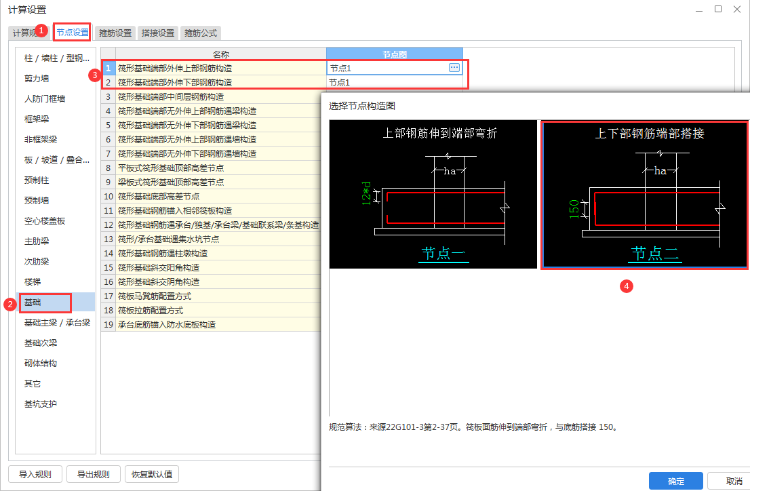Select 基础主梁 / 承台梁 in component list
Image resolution: width=763 pixels, height=494 pixels.
coord(56,323)
